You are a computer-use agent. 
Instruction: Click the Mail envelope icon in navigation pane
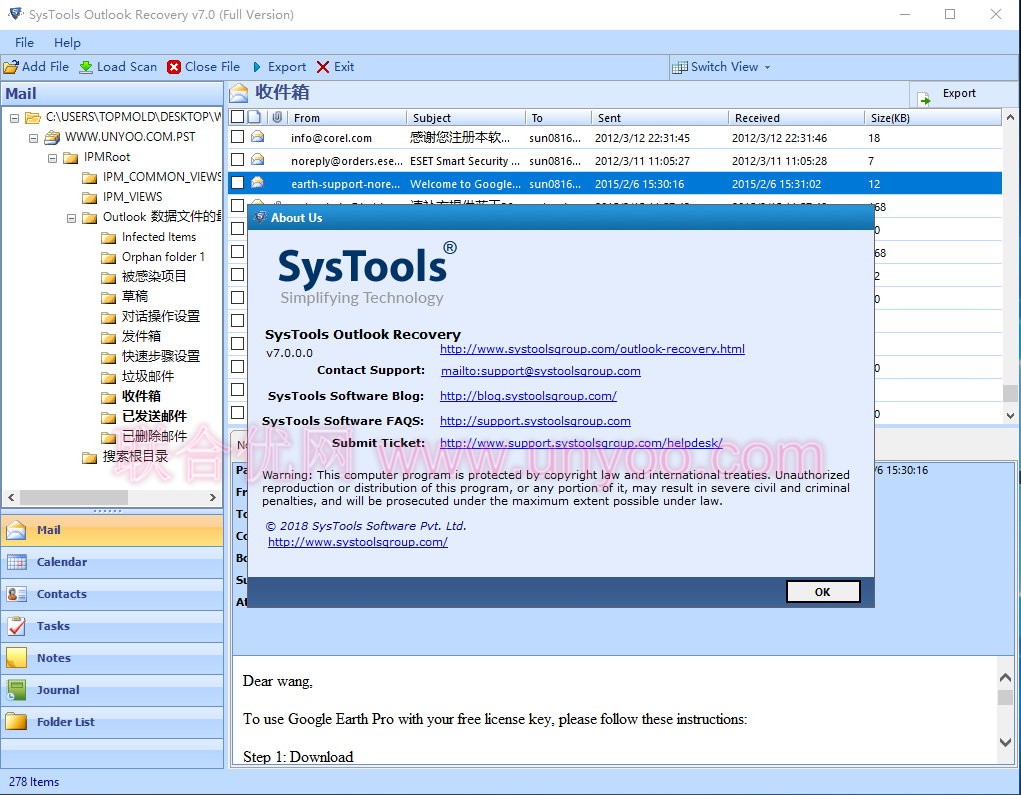(16, 530)
